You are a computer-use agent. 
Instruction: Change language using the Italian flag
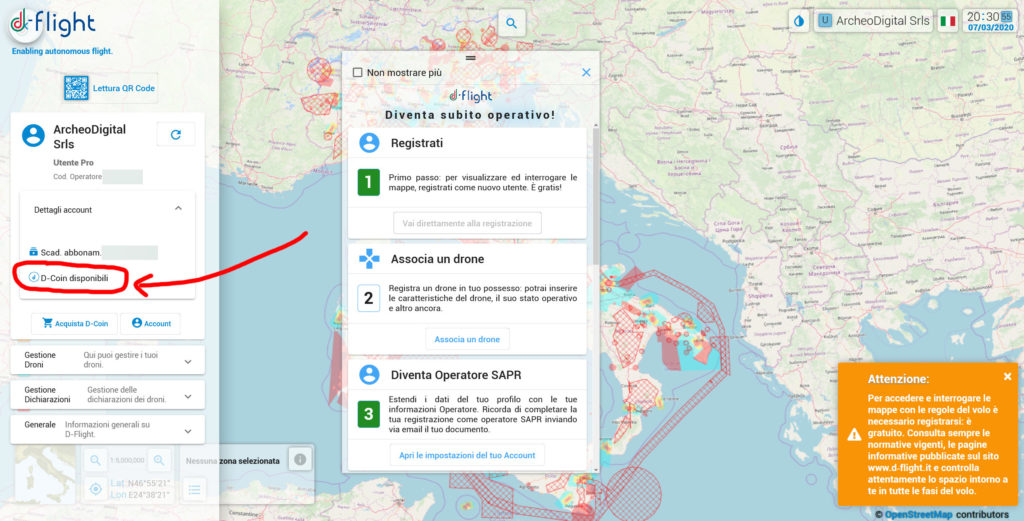948,21
